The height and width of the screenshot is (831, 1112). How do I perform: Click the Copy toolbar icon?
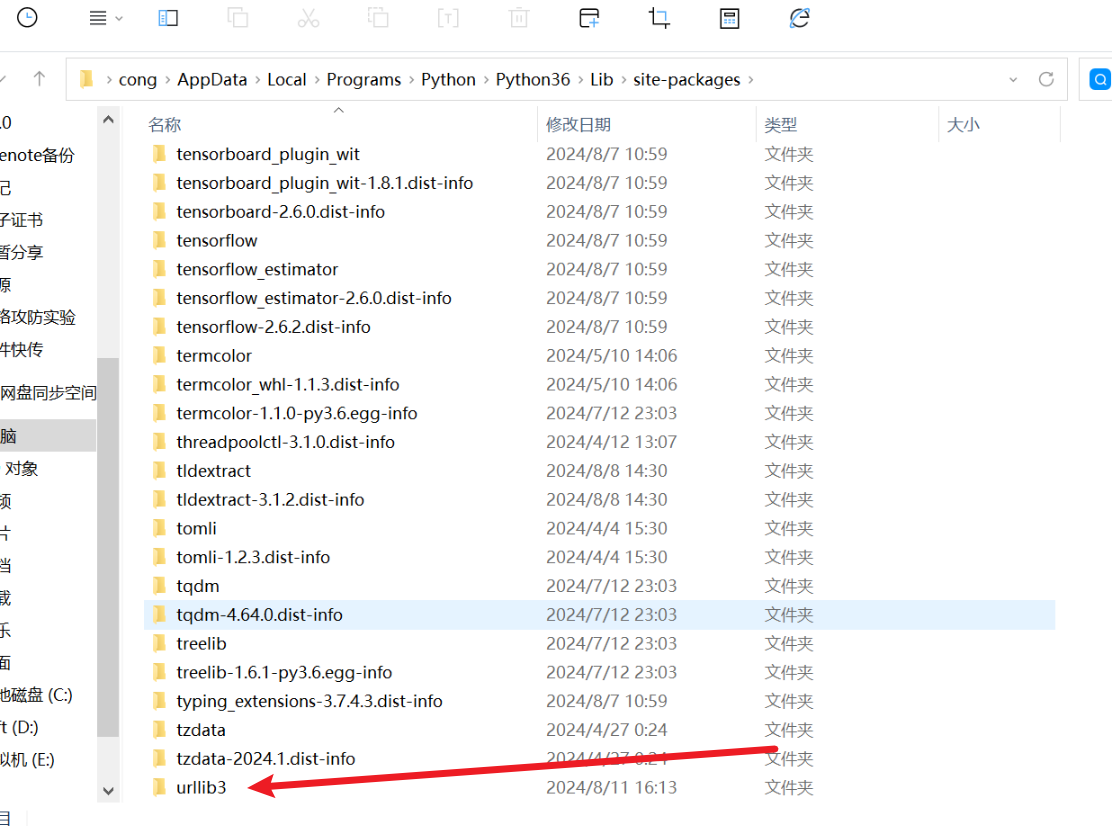[238, 18]
